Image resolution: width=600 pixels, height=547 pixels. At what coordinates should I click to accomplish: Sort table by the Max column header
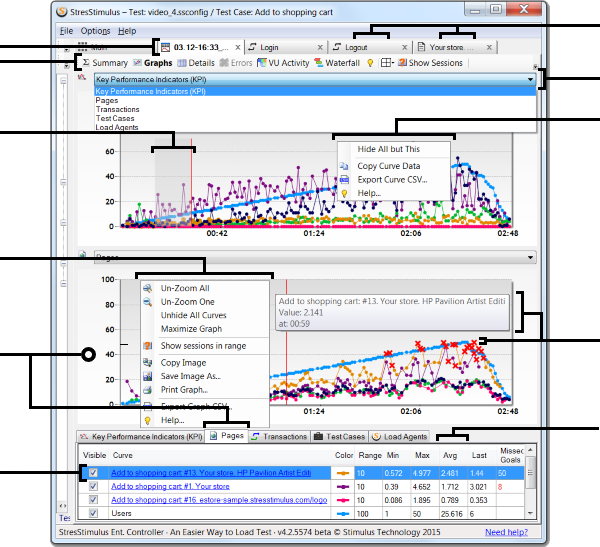(422, 455)
